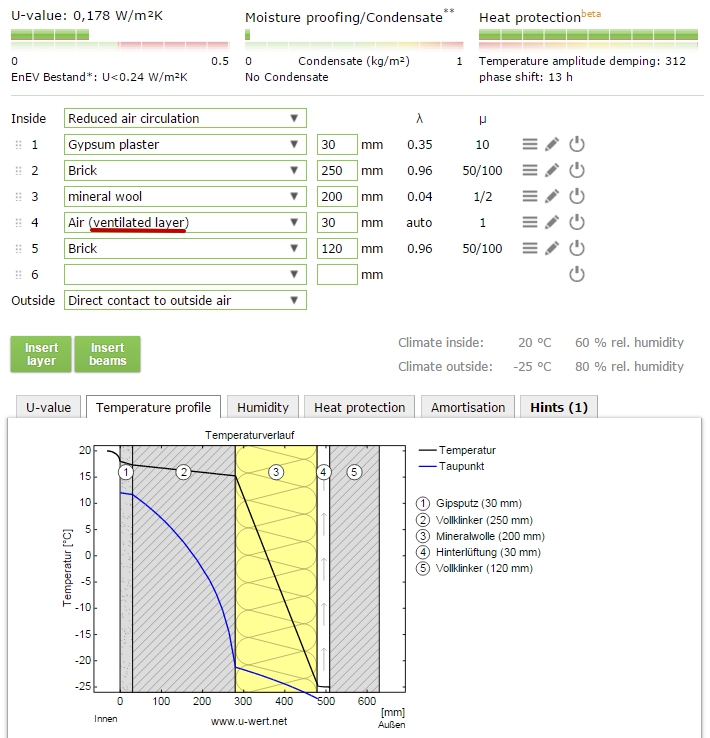Image resolution: width=710 pixels, height=738 pixels.
Task: Open the mineral wool material dropdown
Action: point(185,196)
